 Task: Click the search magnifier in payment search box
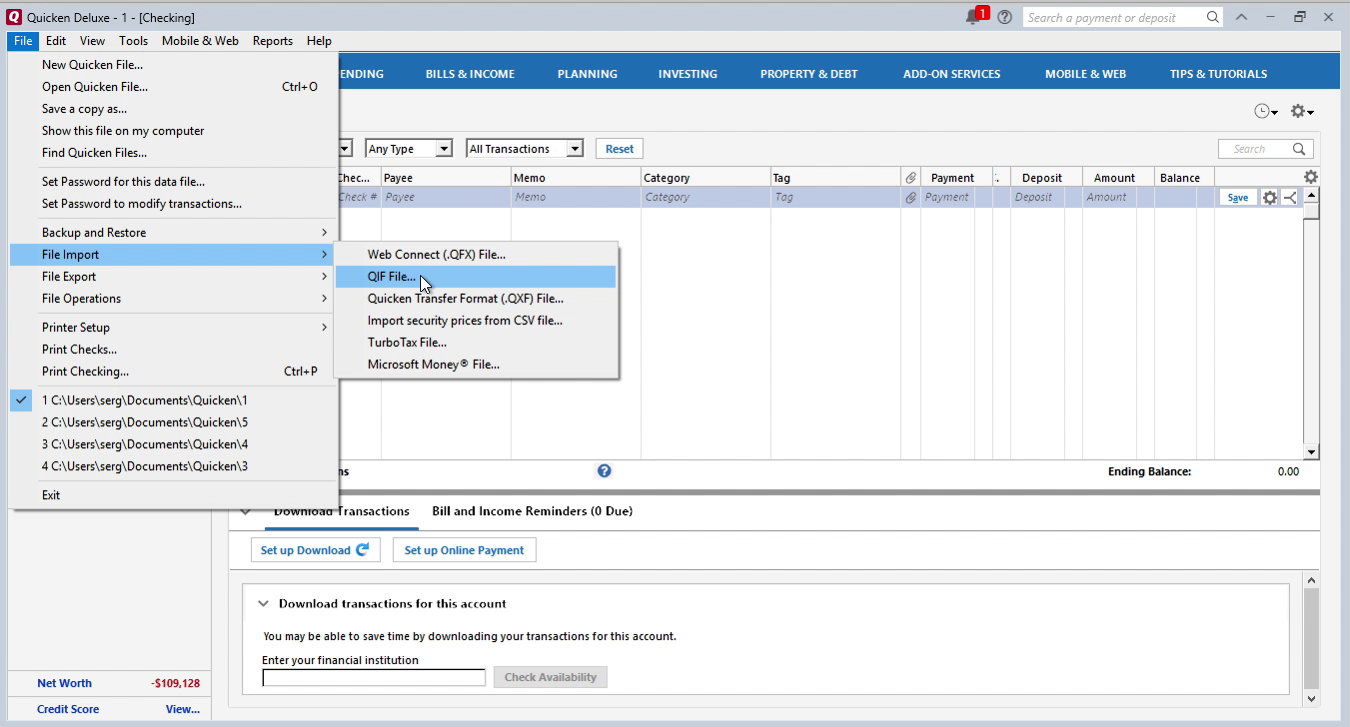pyautogui.click(x=1213, y=17)
